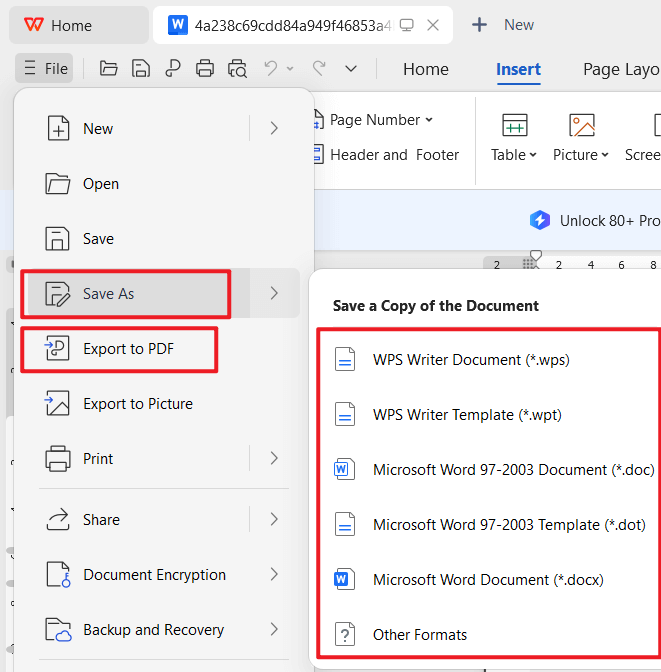Click the Print icon in quick access toolbar

tap(205, 69)
